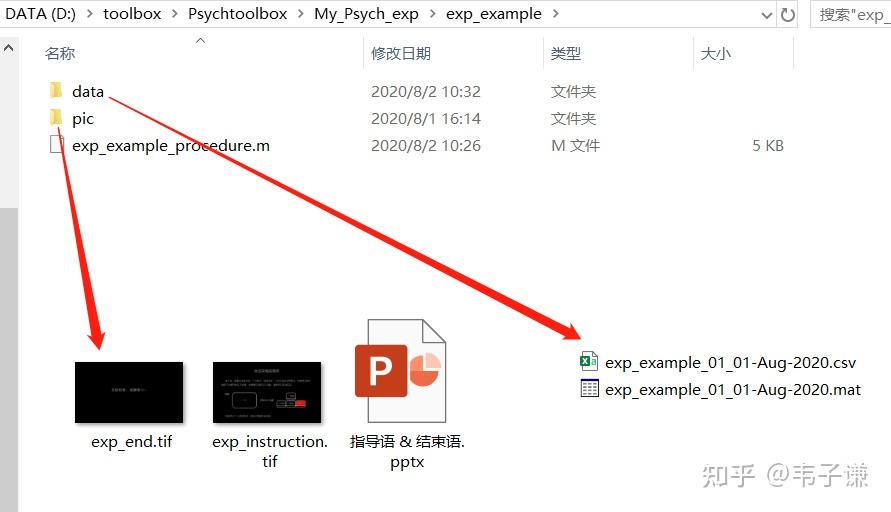Expand chevron after Psychtoolbox in path
This screenshot has height=512, width=891.
tap(301, 14)
